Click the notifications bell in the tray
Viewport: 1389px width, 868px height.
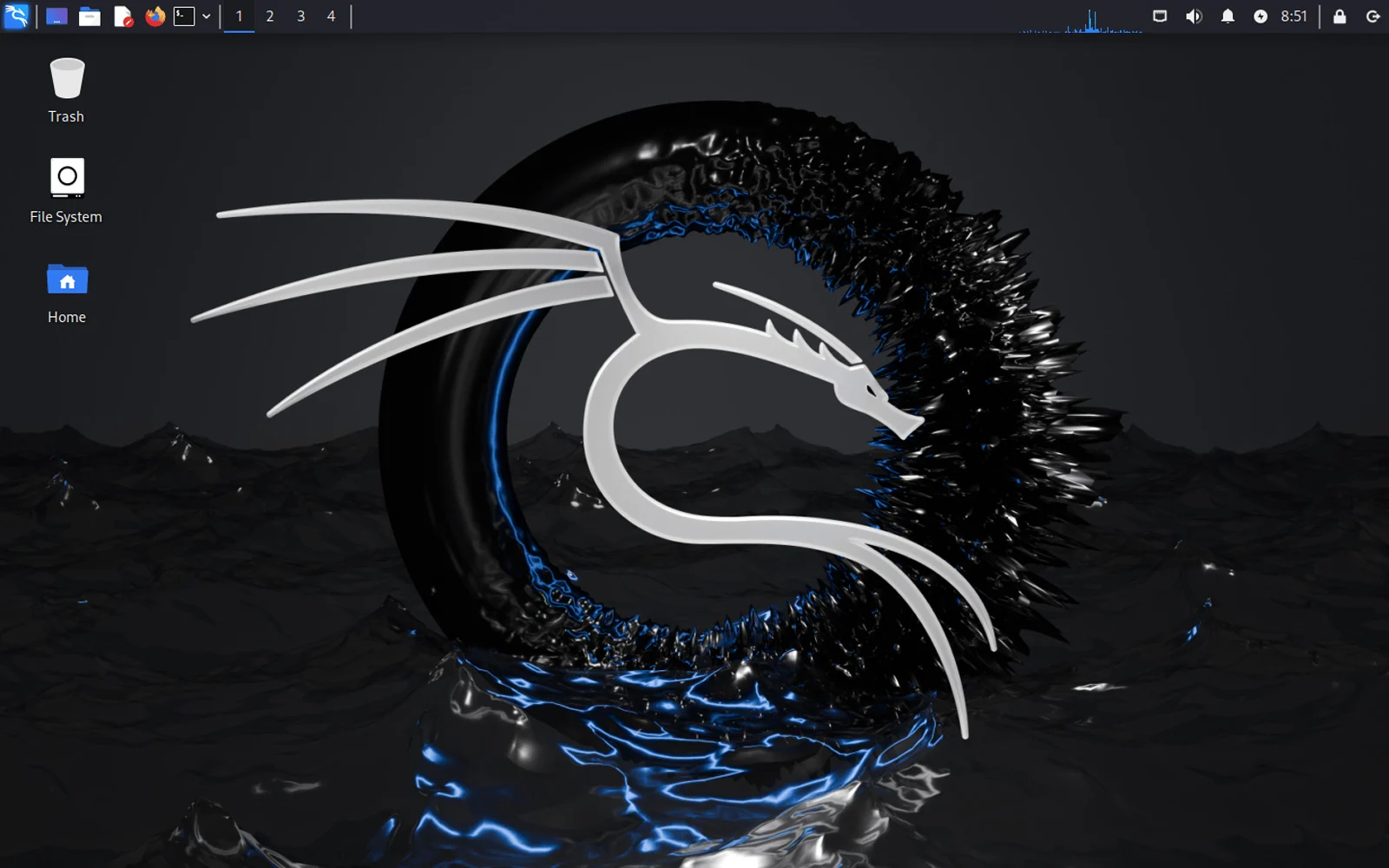(1228, 16)
